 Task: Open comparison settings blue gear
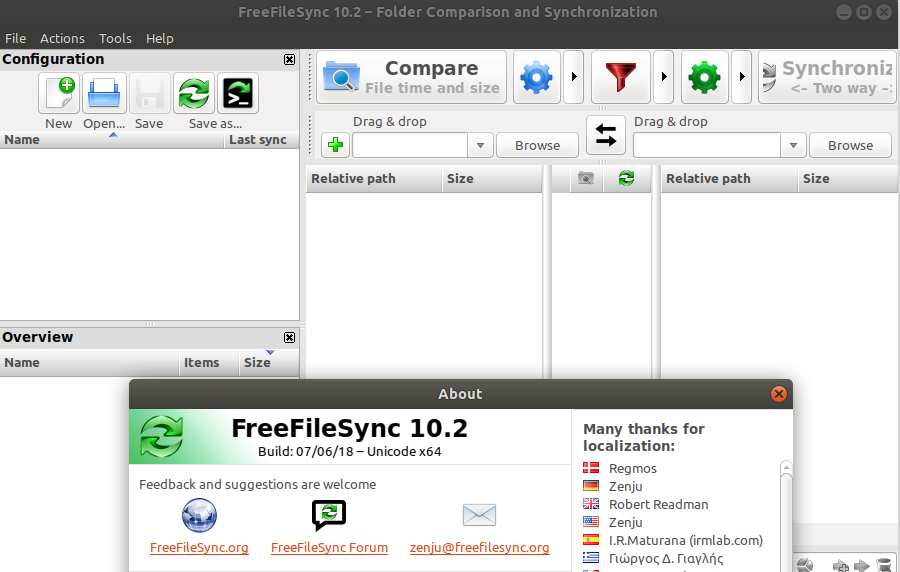537,78
